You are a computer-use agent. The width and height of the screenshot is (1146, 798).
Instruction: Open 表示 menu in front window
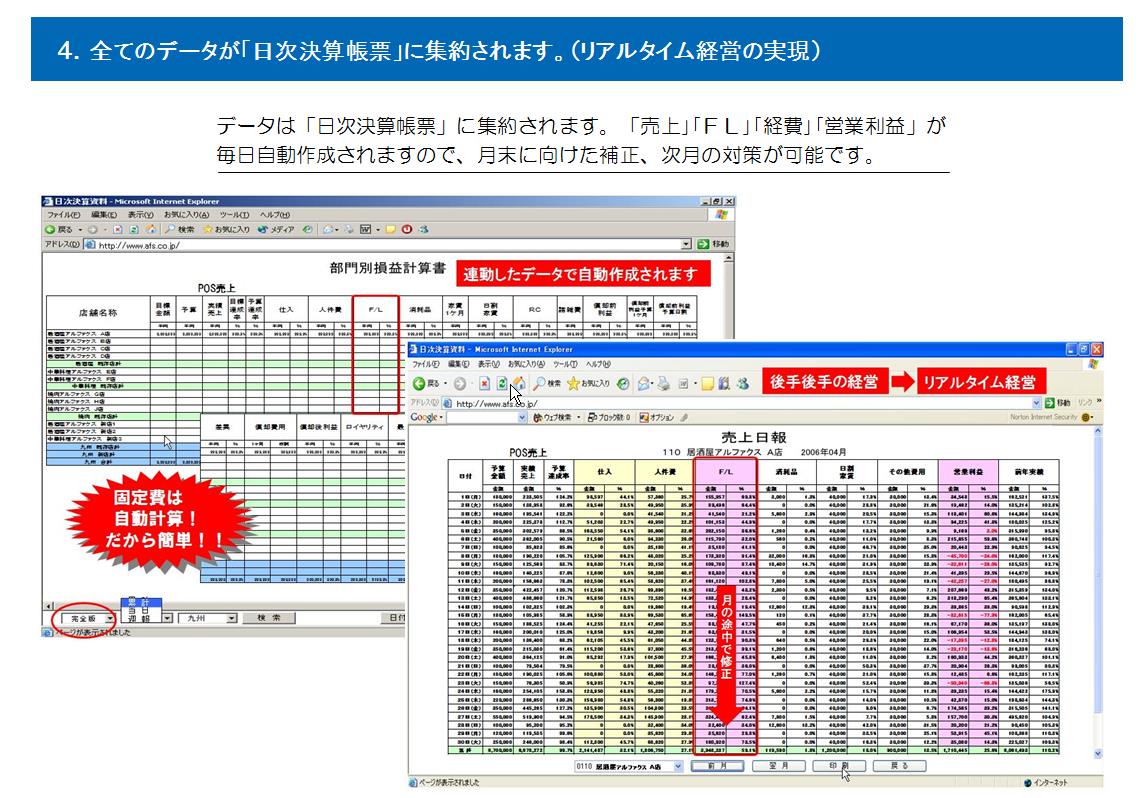(489, 364)
